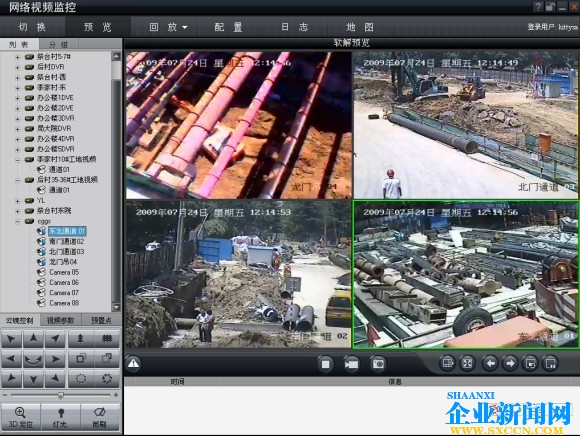Switch to the 列表 tab
Viewport: 580px width, 436px height.
pyautogui.click(x=19, y=44)
